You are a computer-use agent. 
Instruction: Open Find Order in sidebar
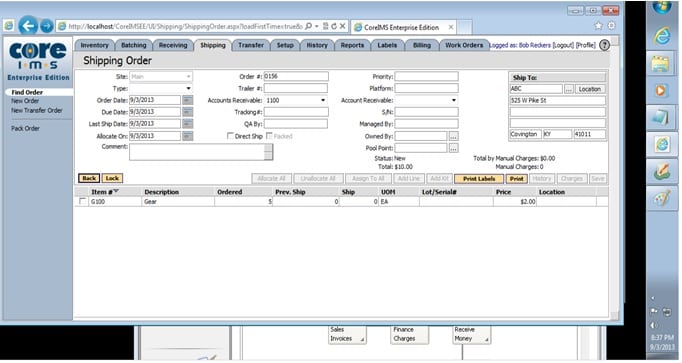point(27,92)
